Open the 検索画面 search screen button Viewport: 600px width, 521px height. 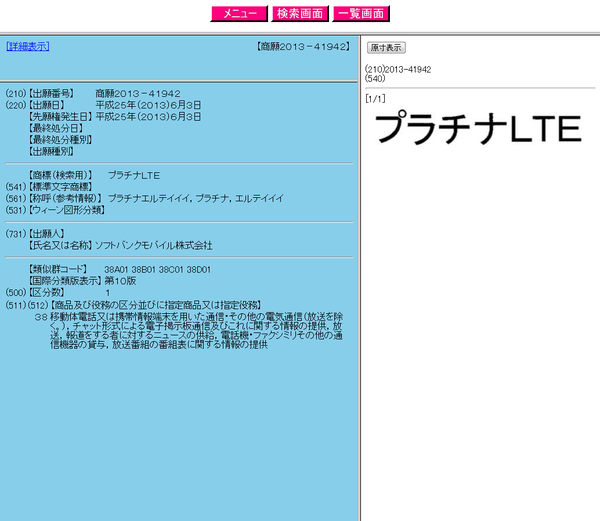(x=300, y=14)
